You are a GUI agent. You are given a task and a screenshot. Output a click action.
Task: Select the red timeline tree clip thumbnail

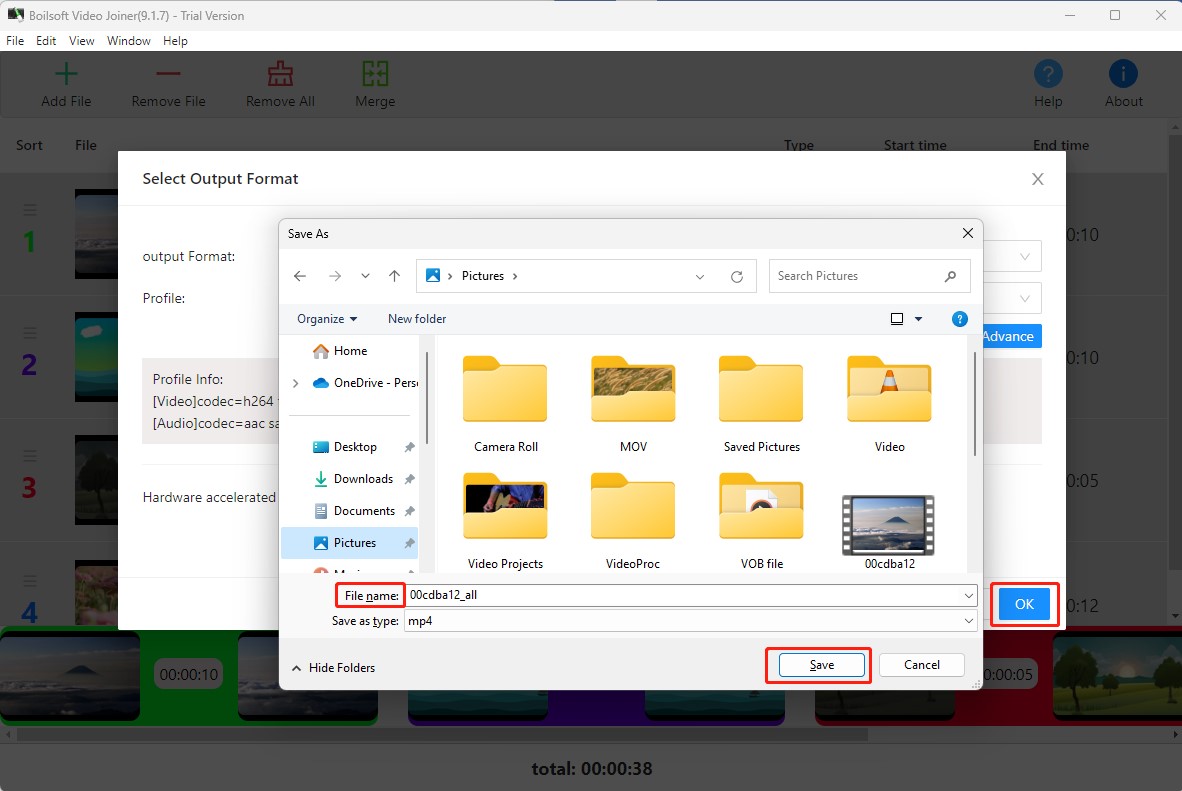[x=1117, y=676]
